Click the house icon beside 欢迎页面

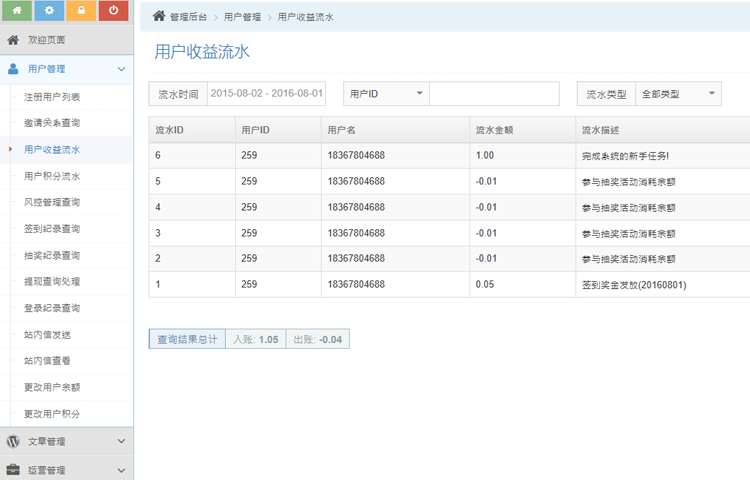[13, 40]
